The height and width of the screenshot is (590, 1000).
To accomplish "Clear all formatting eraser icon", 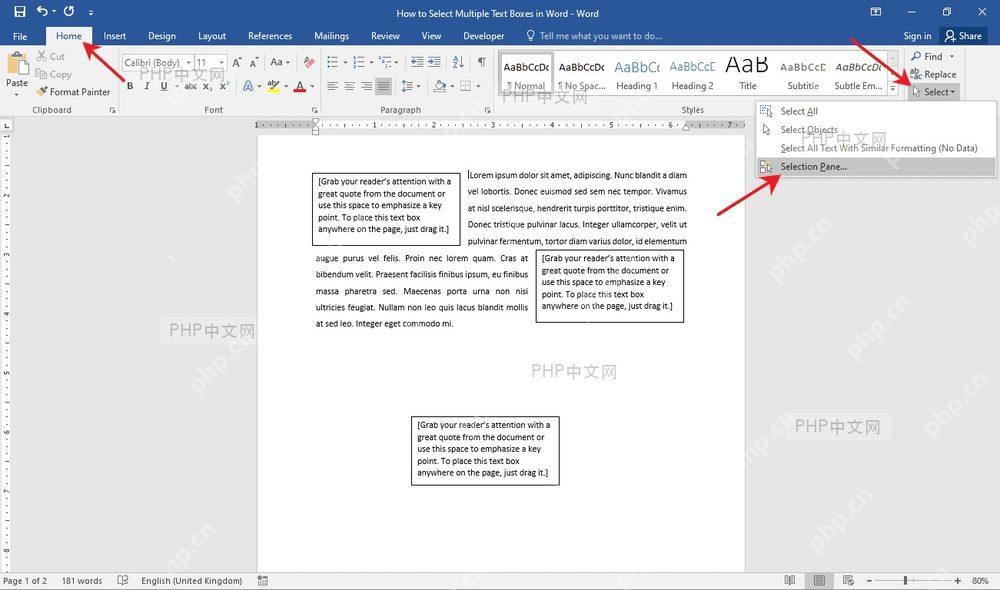I will 309,63.
